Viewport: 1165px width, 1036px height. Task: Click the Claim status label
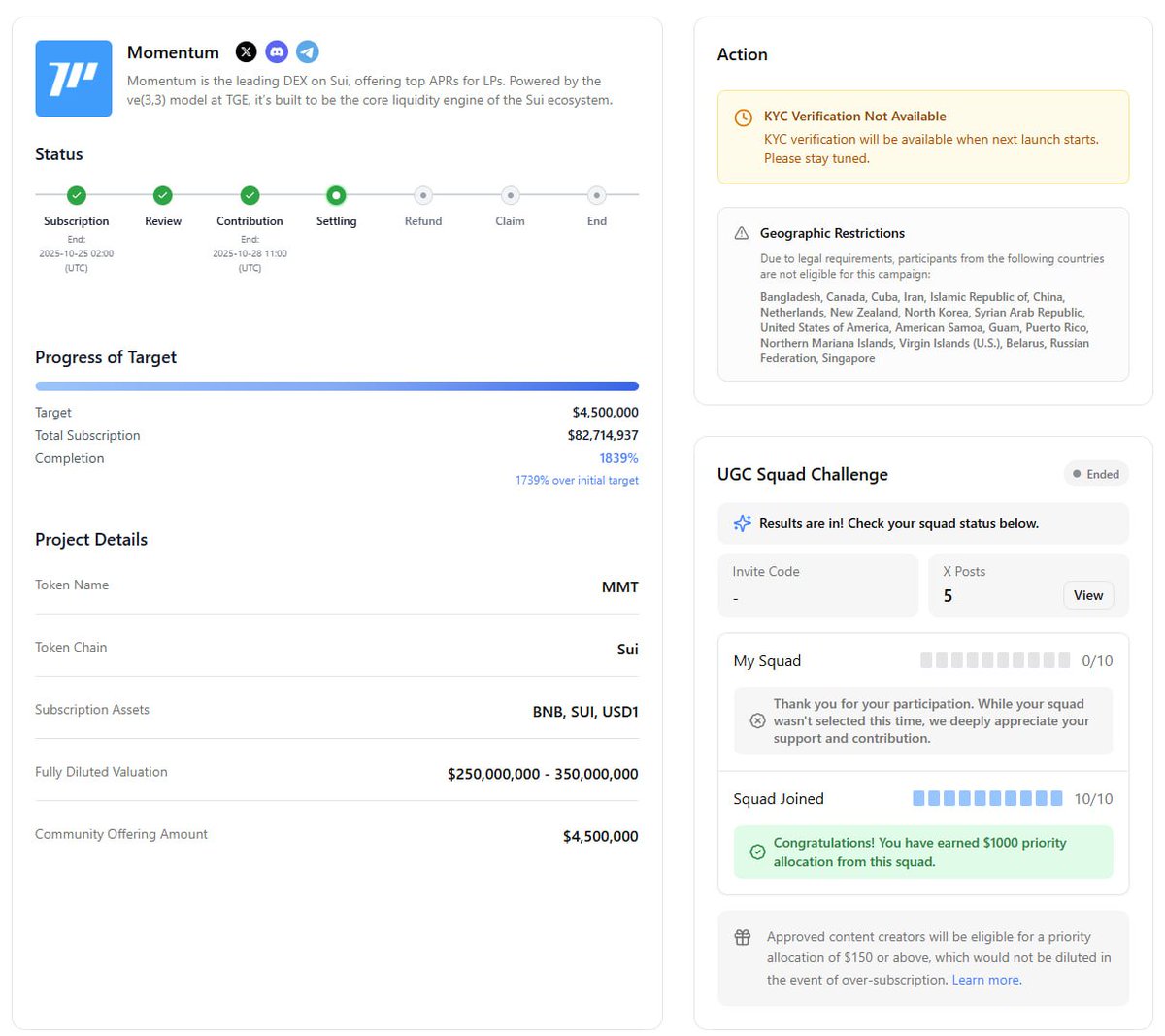pos(511,221)
